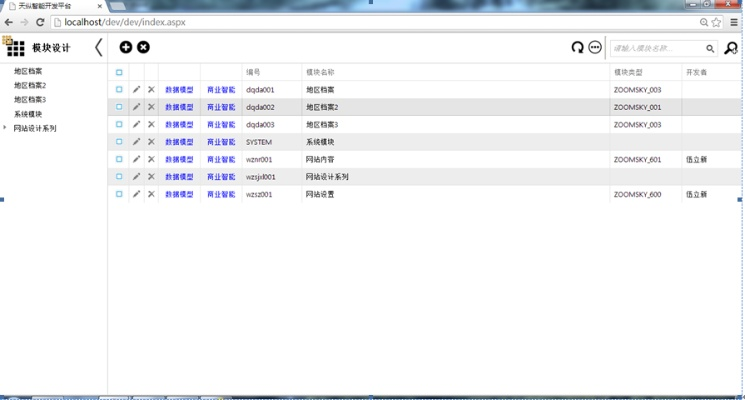
Task: Click the delete circle-X toolbar icon
Action: pos(143,47)
